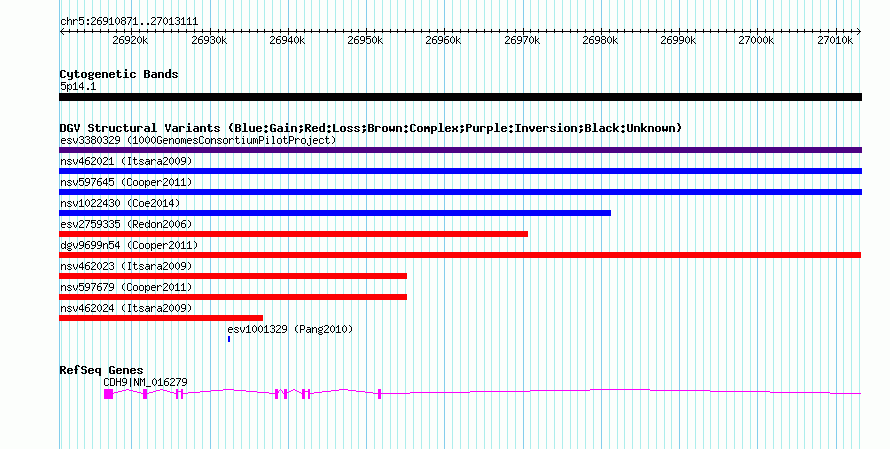890x449 pixels.
Task: Select the black 5p14.1 cytogenetic band bar
Action: pos(460,97)
